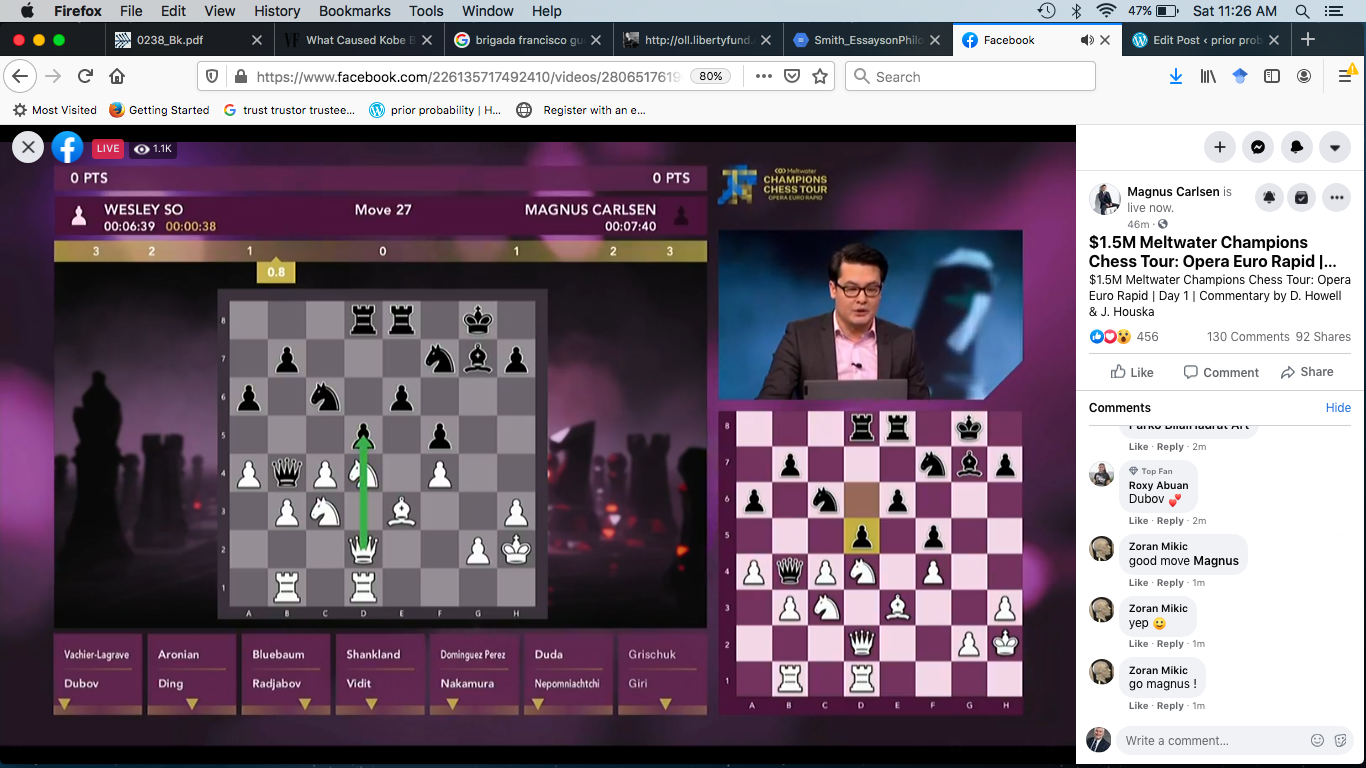Save the live video using the save icon

click(1301, 198)
